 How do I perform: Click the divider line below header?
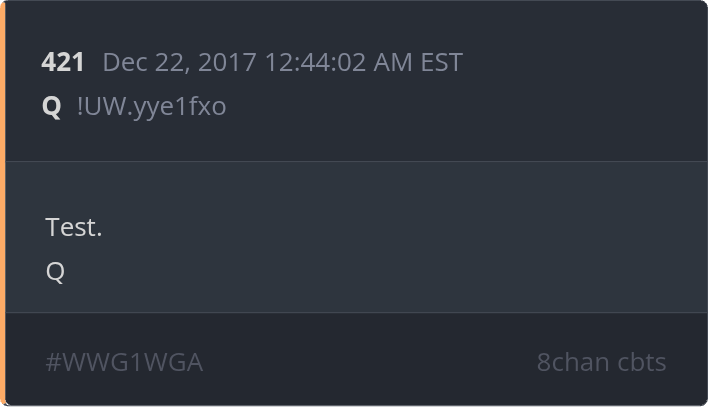357,161
